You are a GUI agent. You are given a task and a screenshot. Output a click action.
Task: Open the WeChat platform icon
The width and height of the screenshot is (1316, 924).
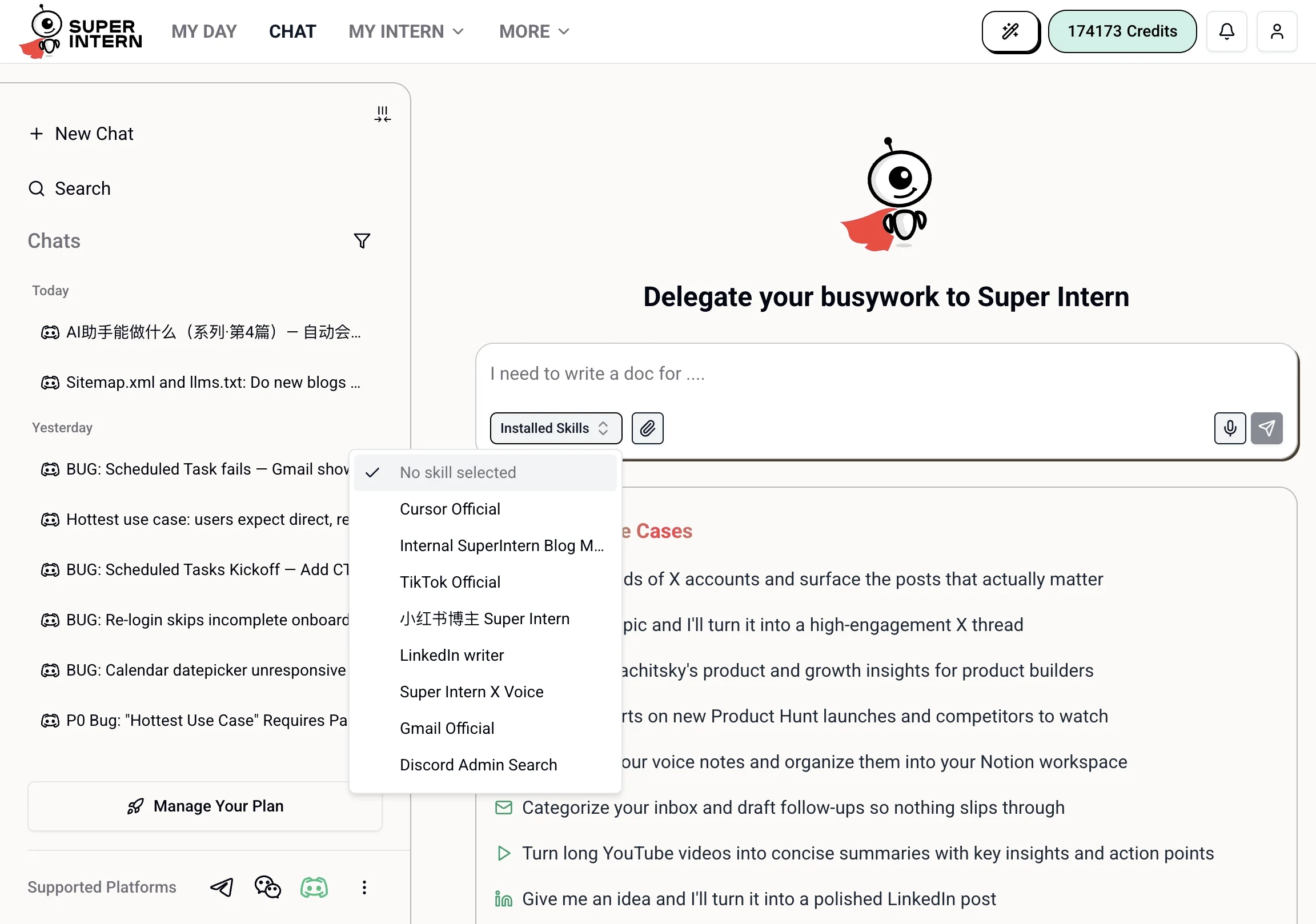268,887
